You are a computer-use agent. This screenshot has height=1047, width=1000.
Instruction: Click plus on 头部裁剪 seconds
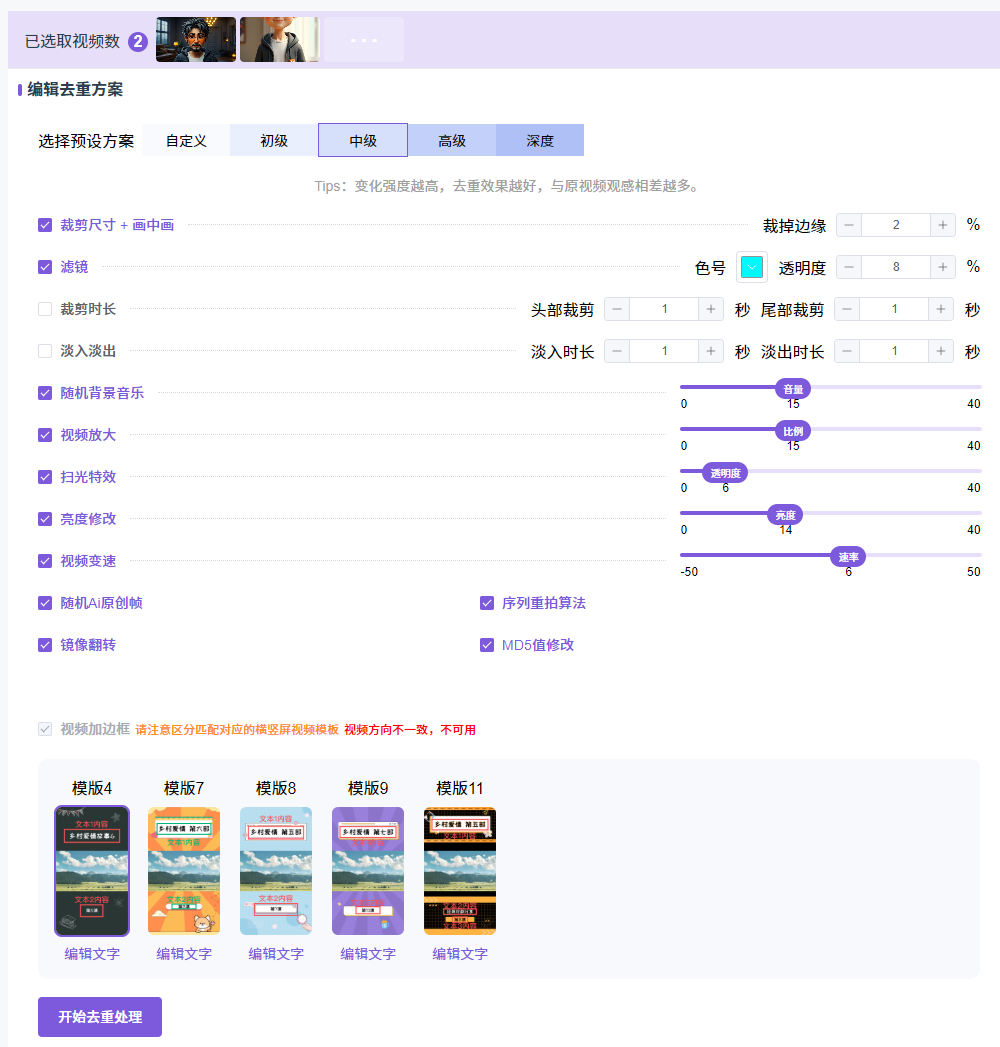click(x=710, y=310)
